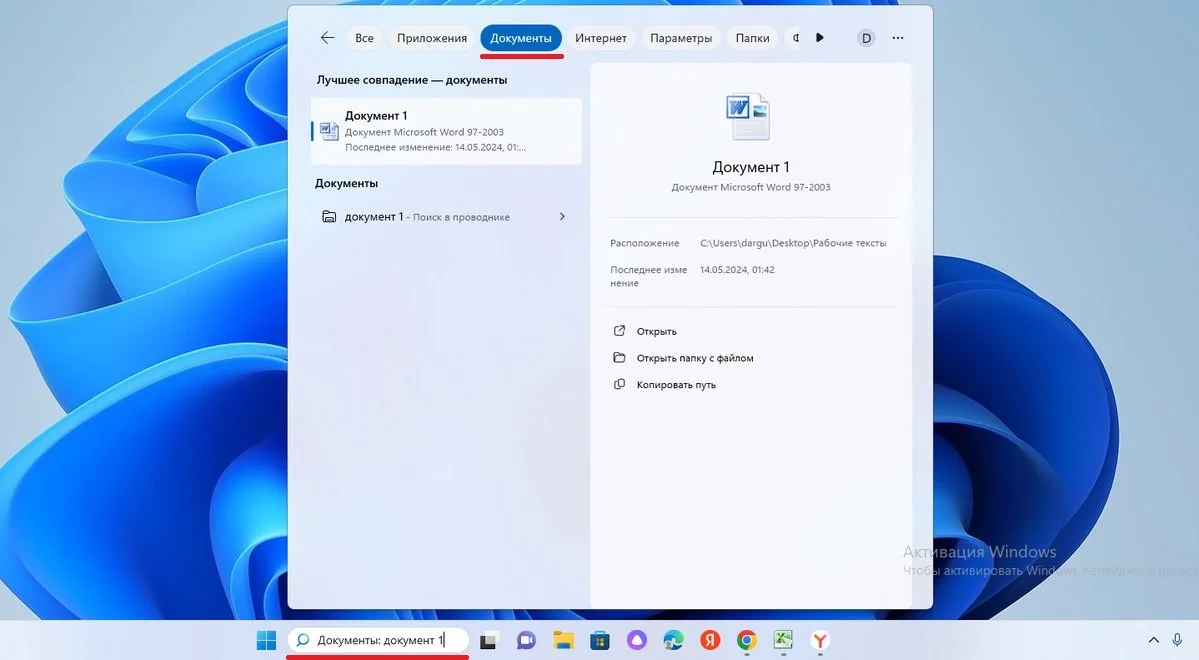Open the D user account avatar
Screen dimensions: 1199x660
[x=866, y=37]
